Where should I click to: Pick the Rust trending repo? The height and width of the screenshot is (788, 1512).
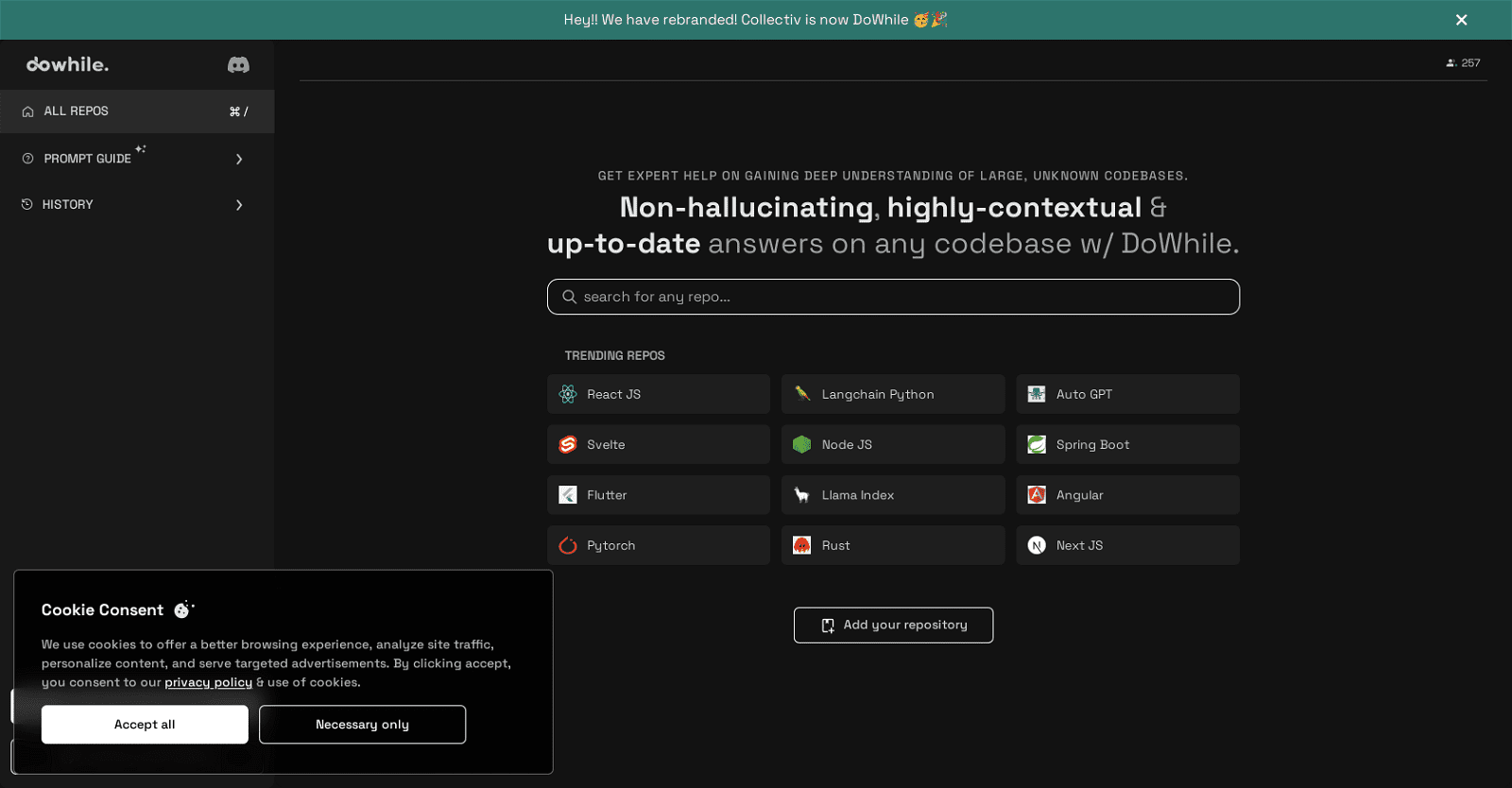click(892, 545)
